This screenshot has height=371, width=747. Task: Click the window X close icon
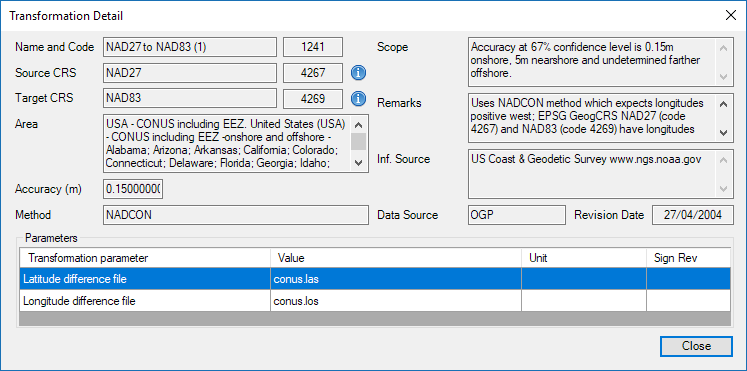pos(730,16)
